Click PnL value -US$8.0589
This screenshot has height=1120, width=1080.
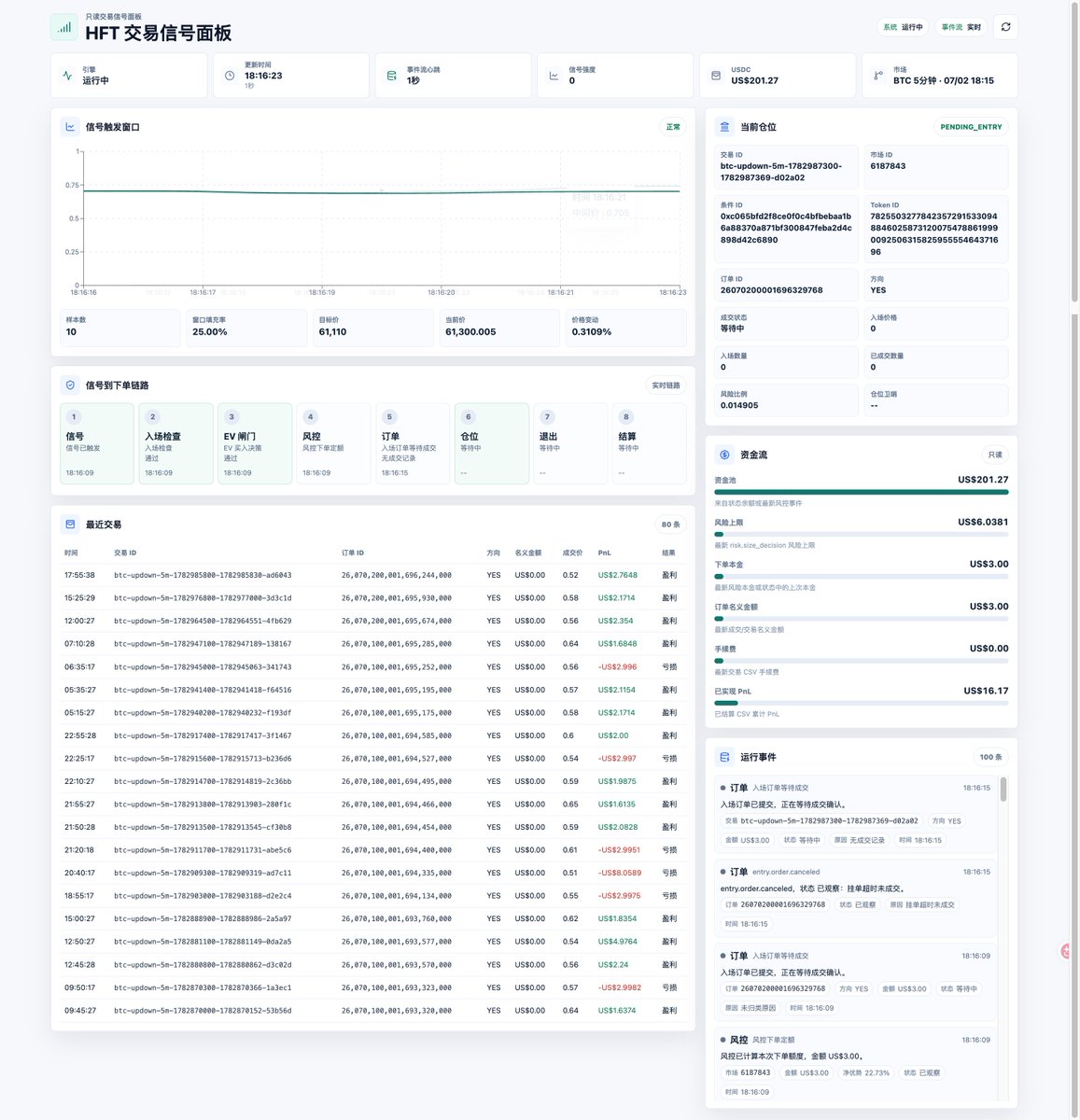click(620, 874)
